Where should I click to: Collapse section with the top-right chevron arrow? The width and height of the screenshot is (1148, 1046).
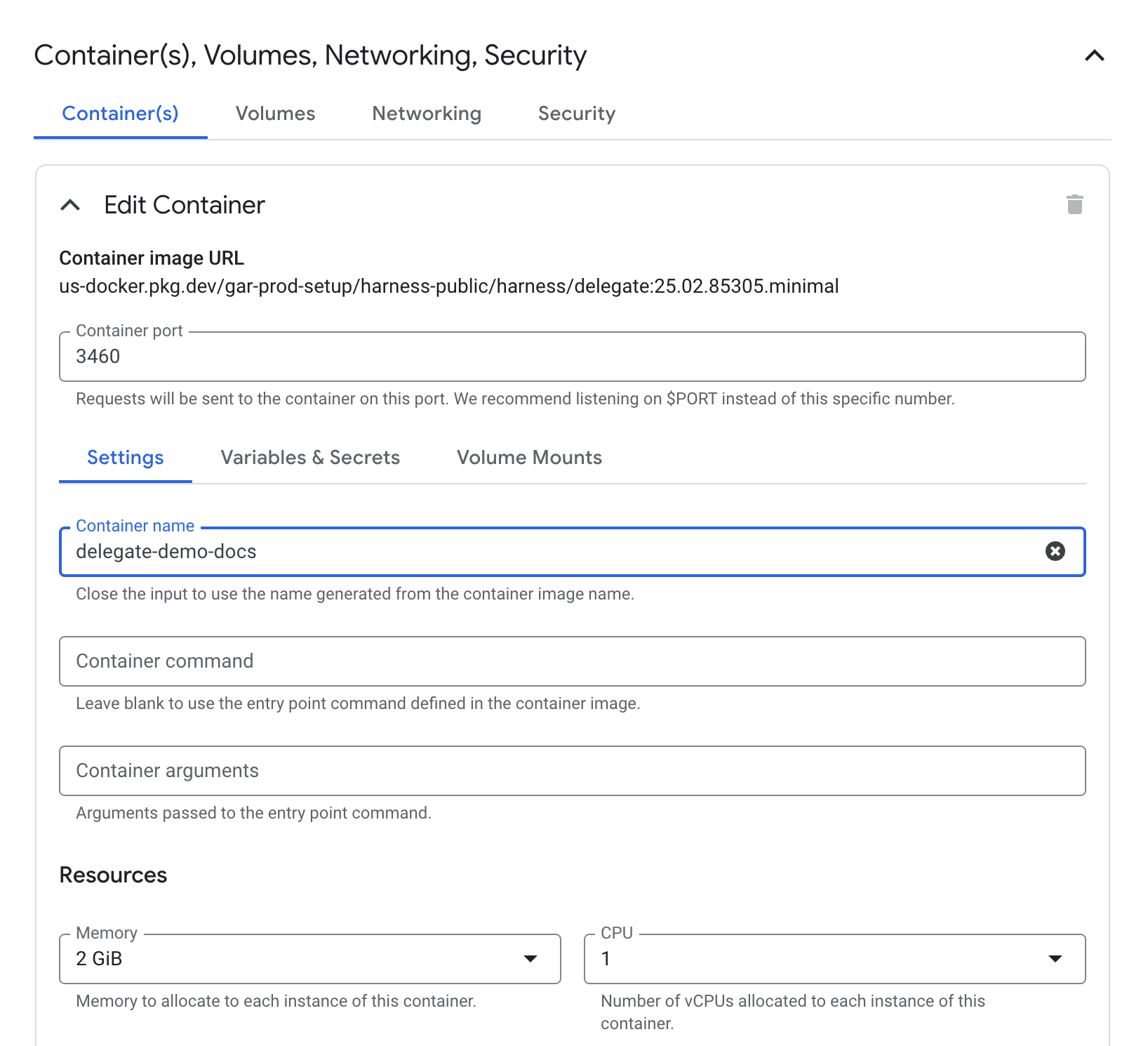[x=1094, y=55]
